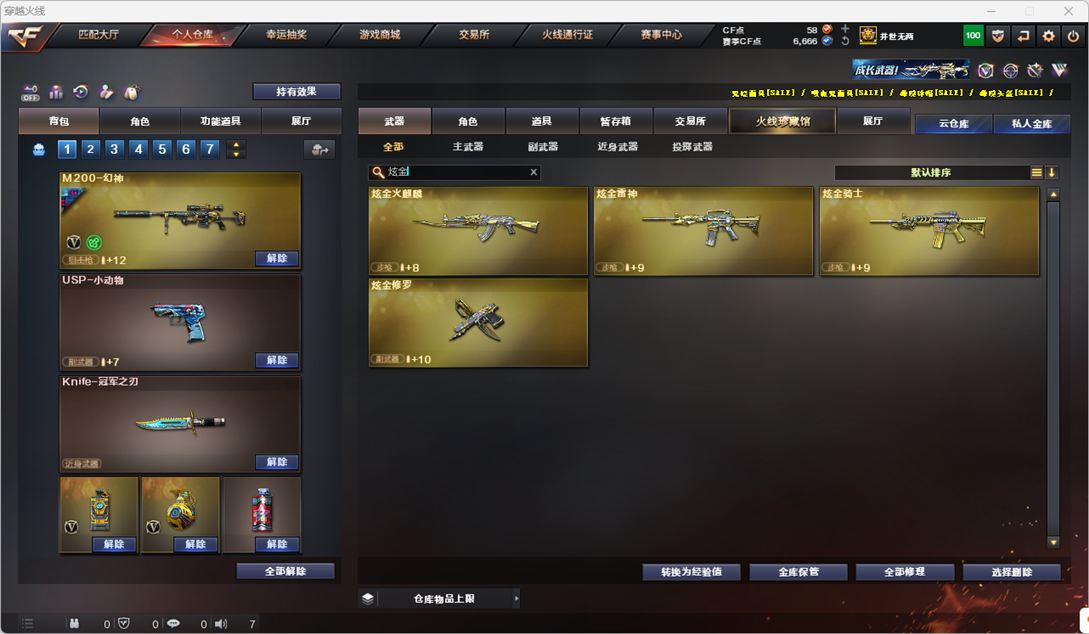Open the ranking bar-chart icon

coord(56,92)
